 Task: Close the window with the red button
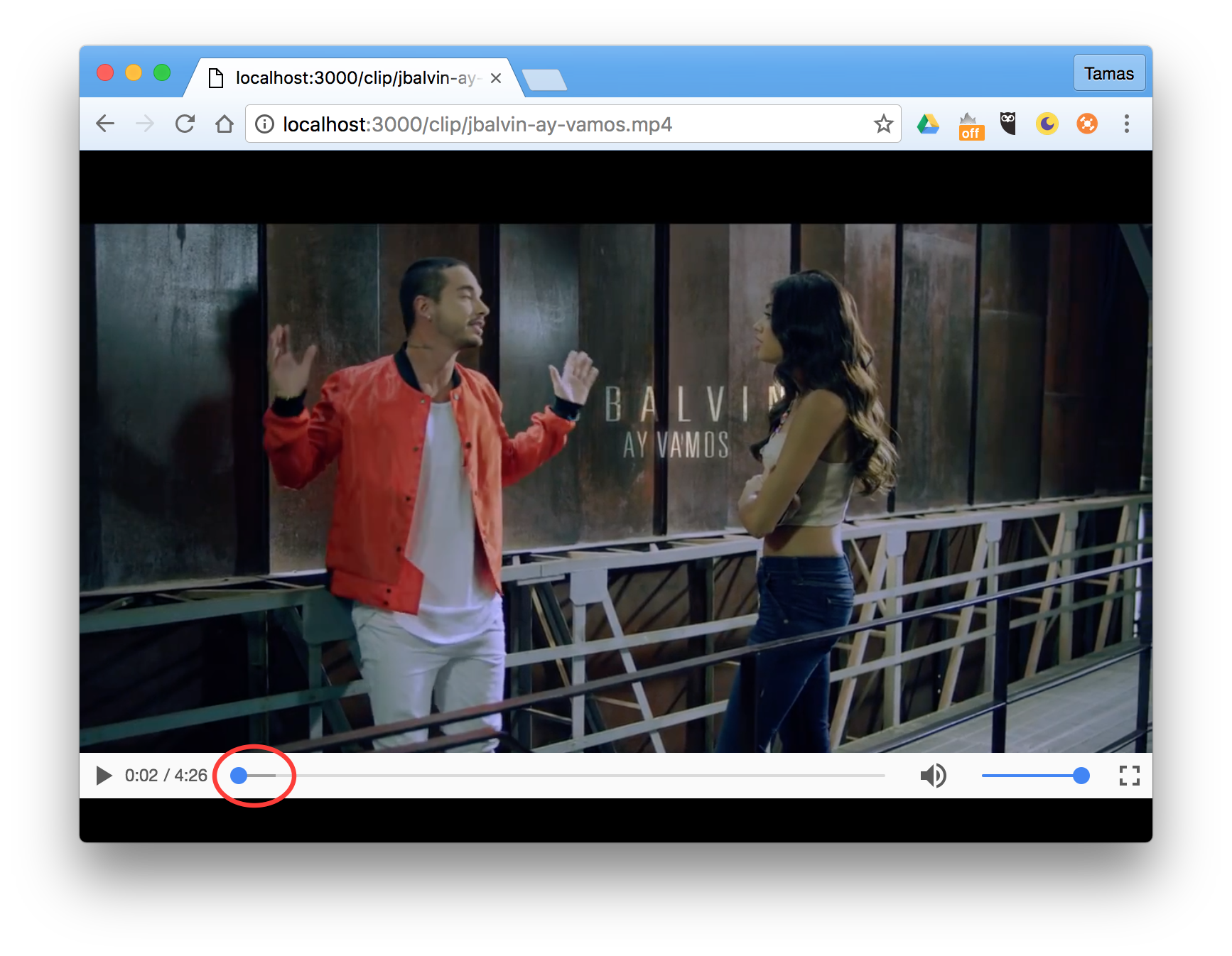pyautogui.click(x=105, y=72)
